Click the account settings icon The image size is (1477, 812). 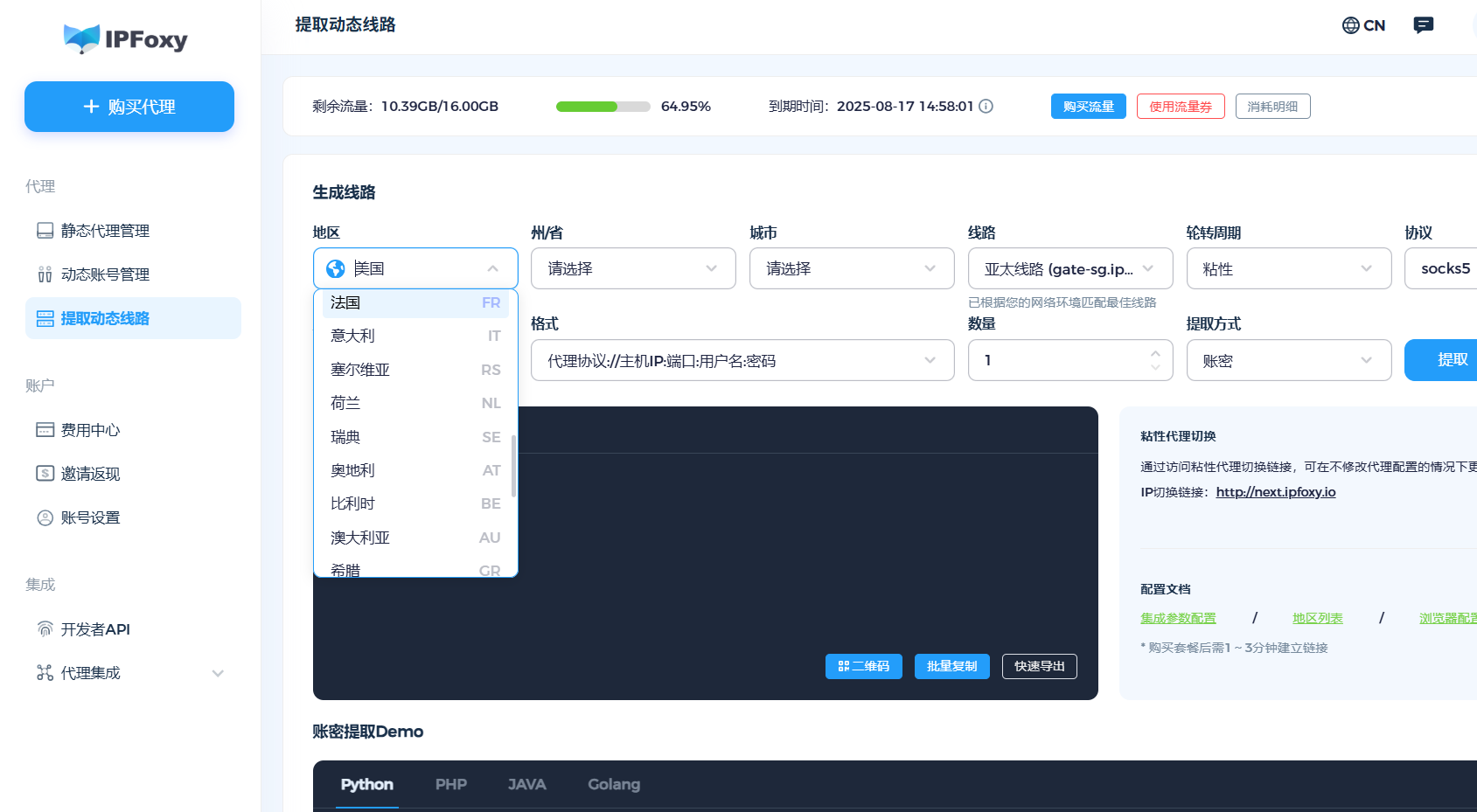click(45, 517)
